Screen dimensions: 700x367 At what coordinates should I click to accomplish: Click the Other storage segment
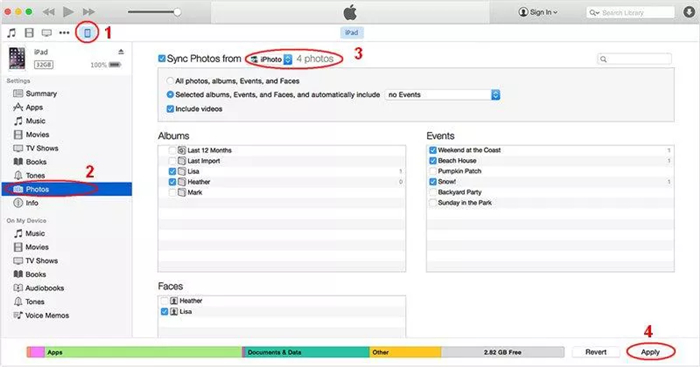point(405,352)
